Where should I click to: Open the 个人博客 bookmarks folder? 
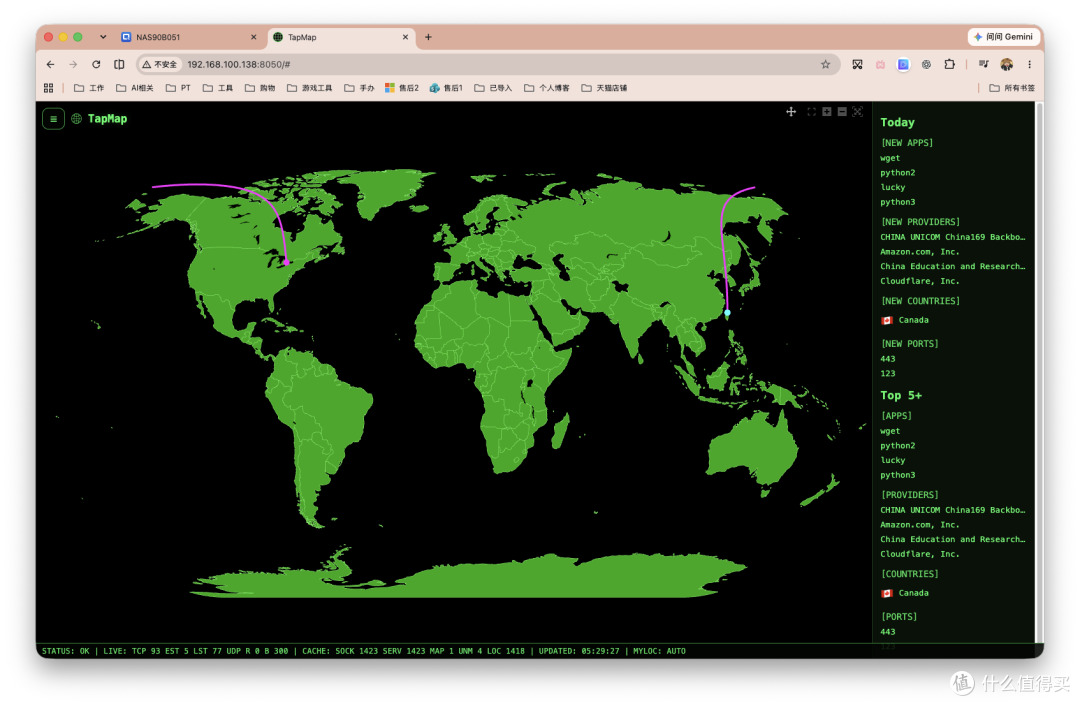click(x=547, y=87)
